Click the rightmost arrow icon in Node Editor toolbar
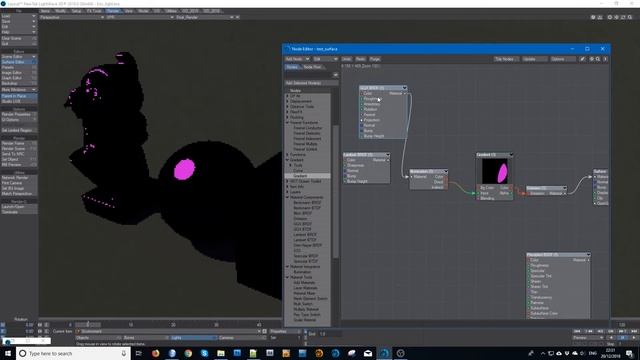Image resolution: width=640 pixels, height=360 pixels. (x=605, y=59)
